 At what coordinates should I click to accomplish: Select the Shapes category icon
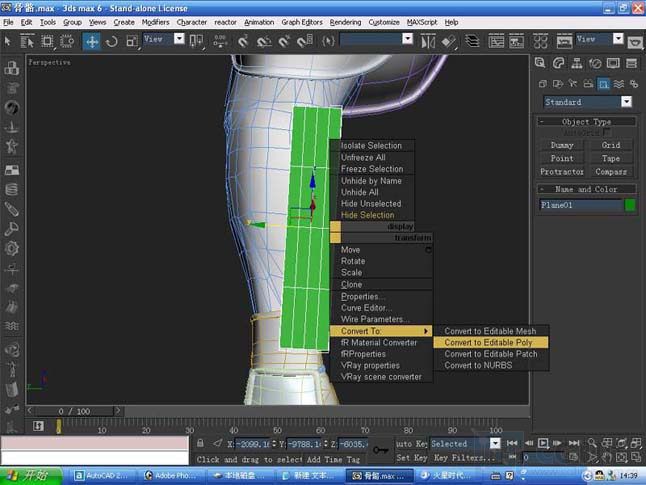coord(558,84)
